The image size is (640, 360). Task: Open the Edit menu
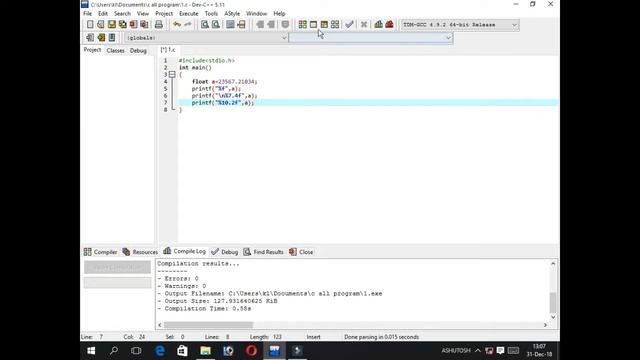click(x=103, y=13)
